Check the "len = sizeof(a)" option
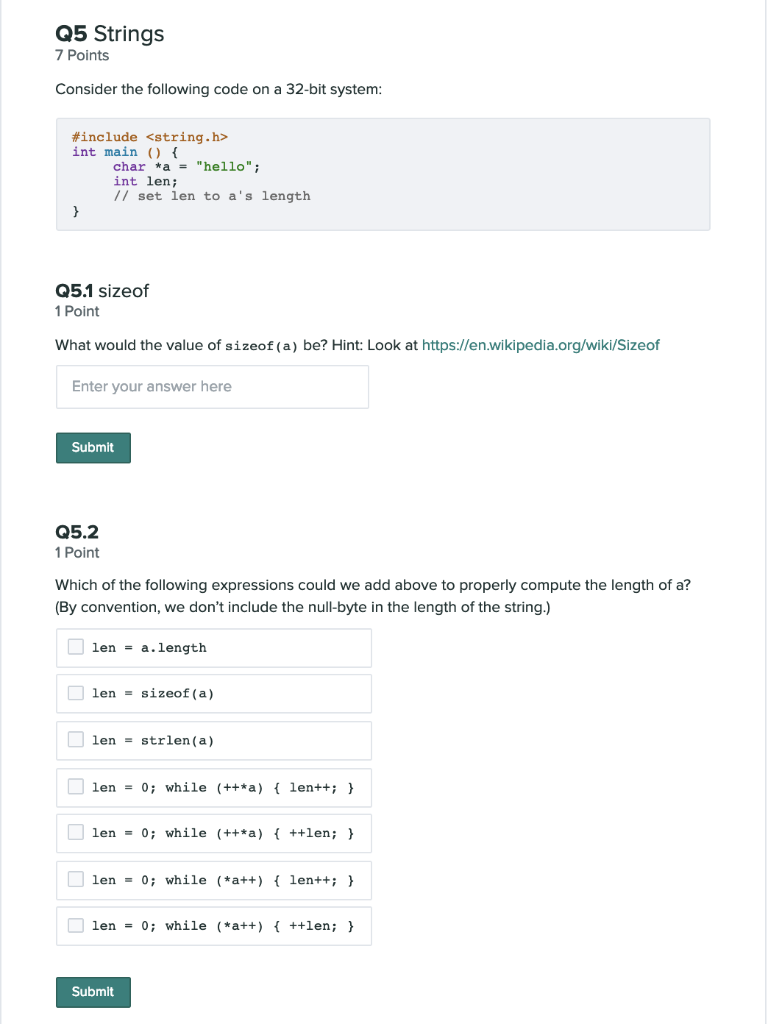The height and width of the screenshot is (1024, 768). click(x=75, y=693)
